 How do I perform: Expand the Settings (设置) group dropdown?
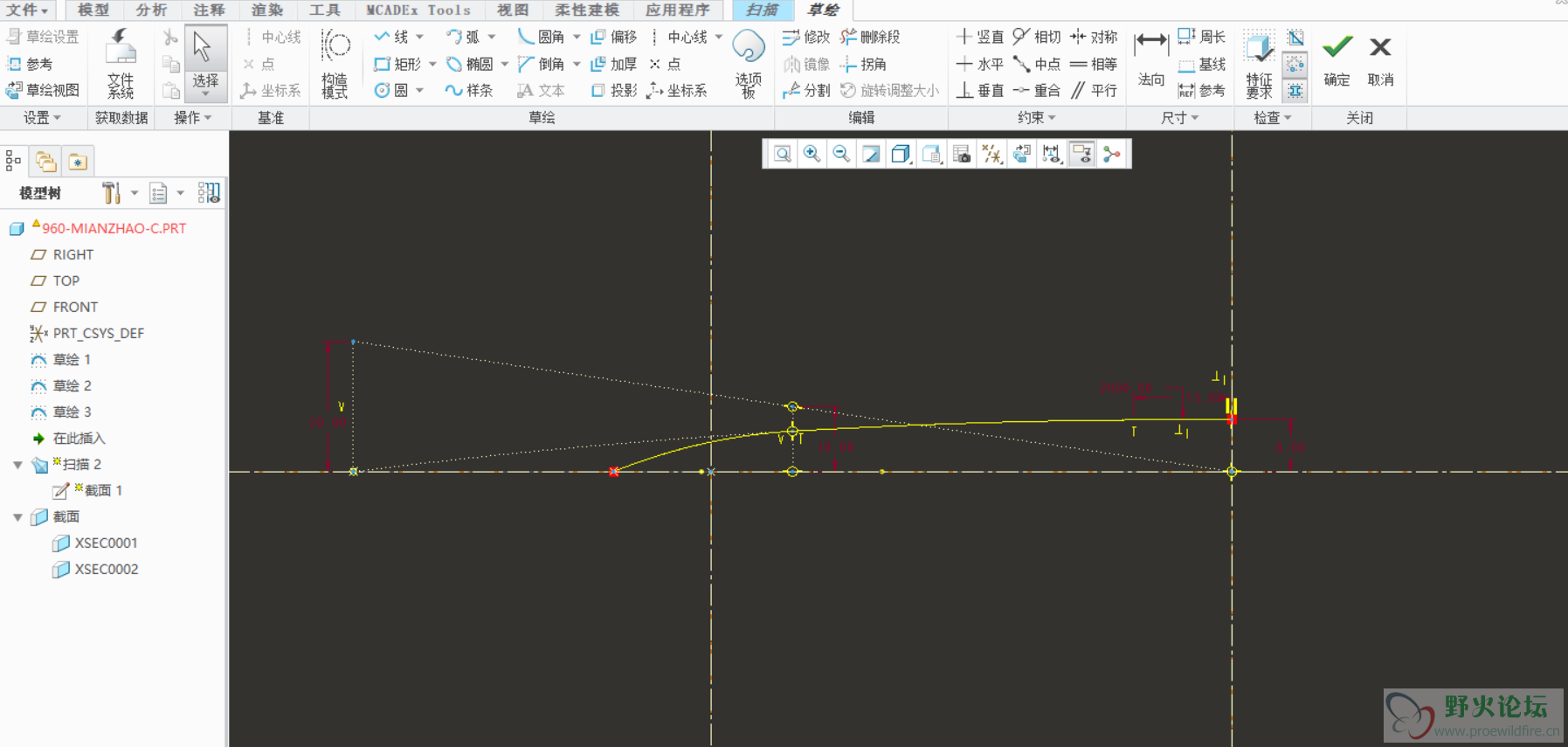click(42, 118)
